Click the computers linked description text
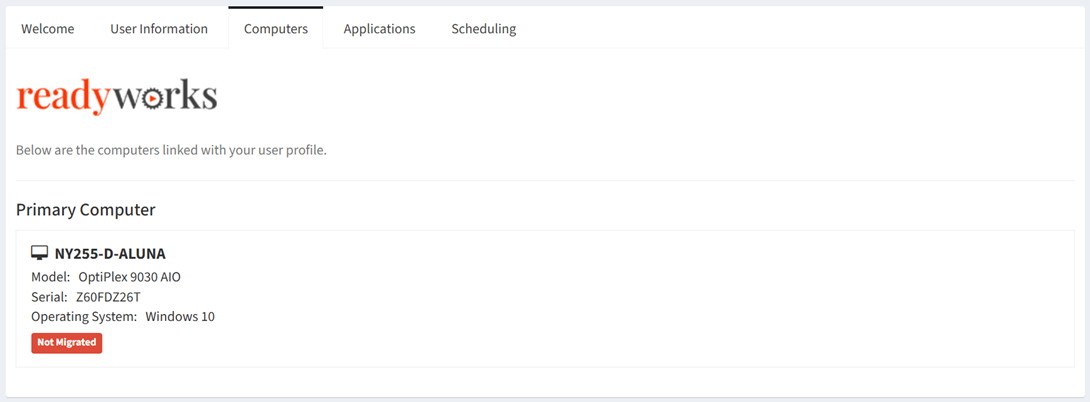The width and height of the screenshot is (1090, 402). click(x=171, y=150)
